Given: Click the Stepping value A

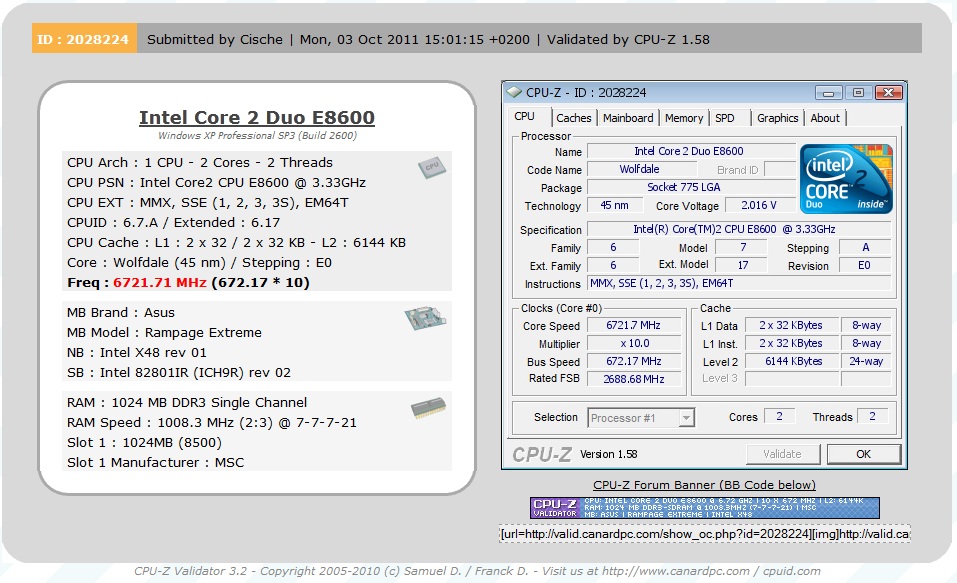Looking at the screenshot, I should coord(864,247).
